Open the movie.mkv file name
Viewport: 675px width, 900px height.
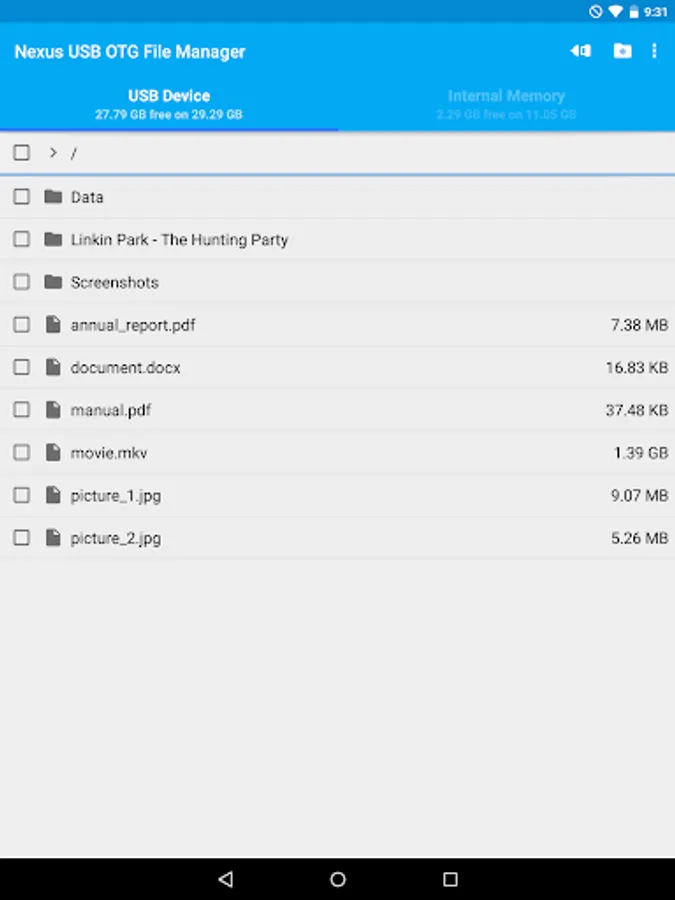coord(109,453)
